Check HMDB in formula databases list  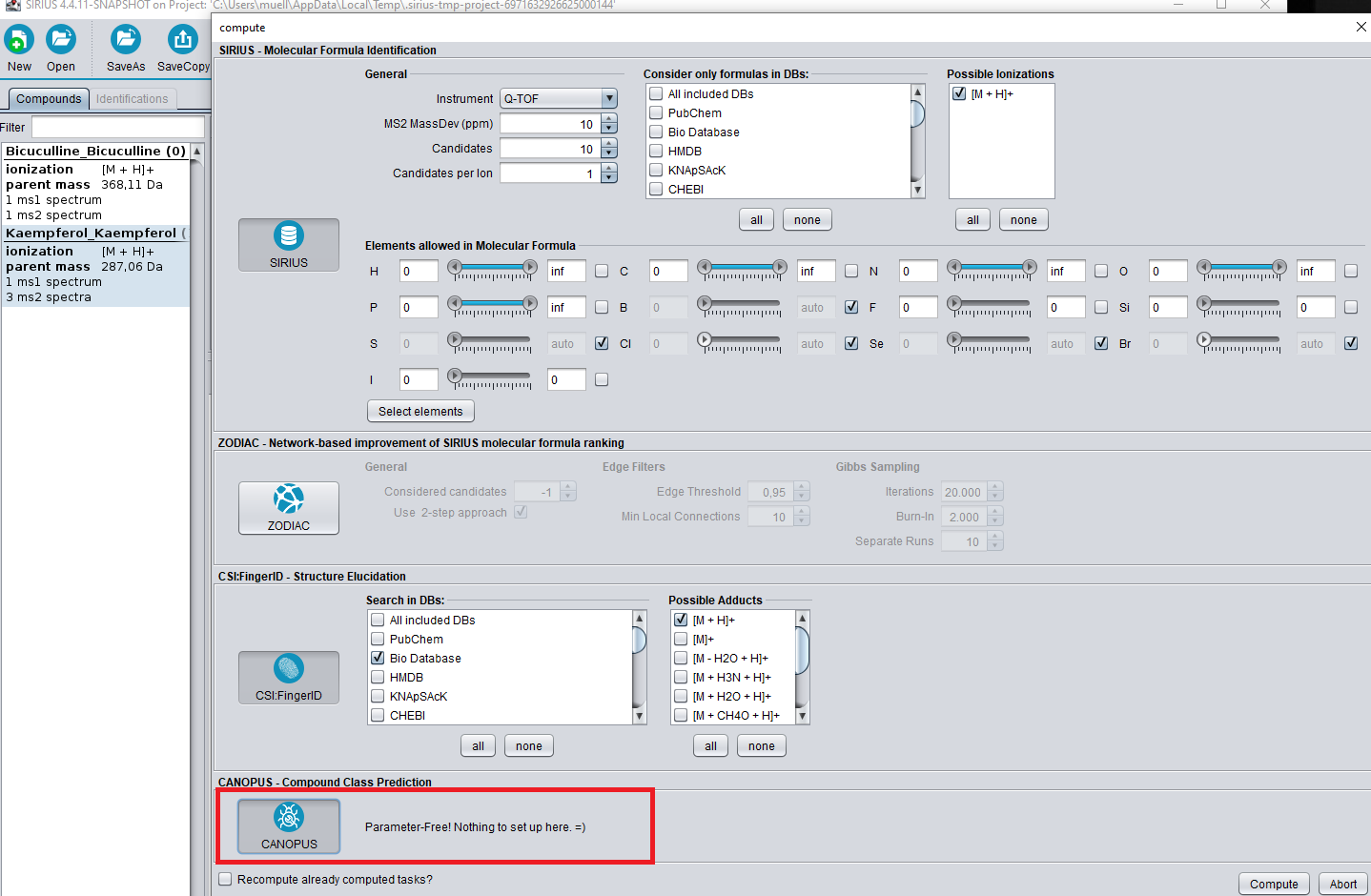pos(656,151)
